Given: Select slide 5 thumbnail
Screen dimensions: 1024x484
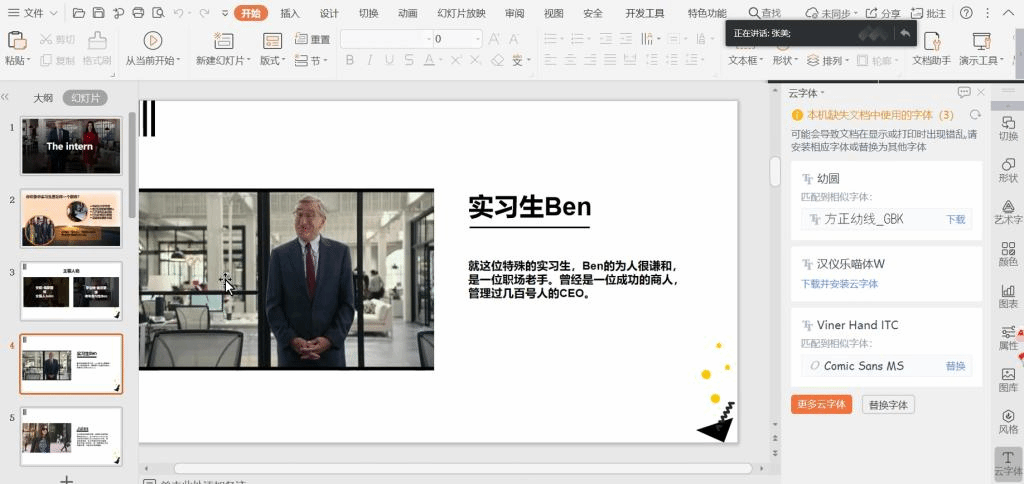Looking at the screenshot, I should click(71, 436).
